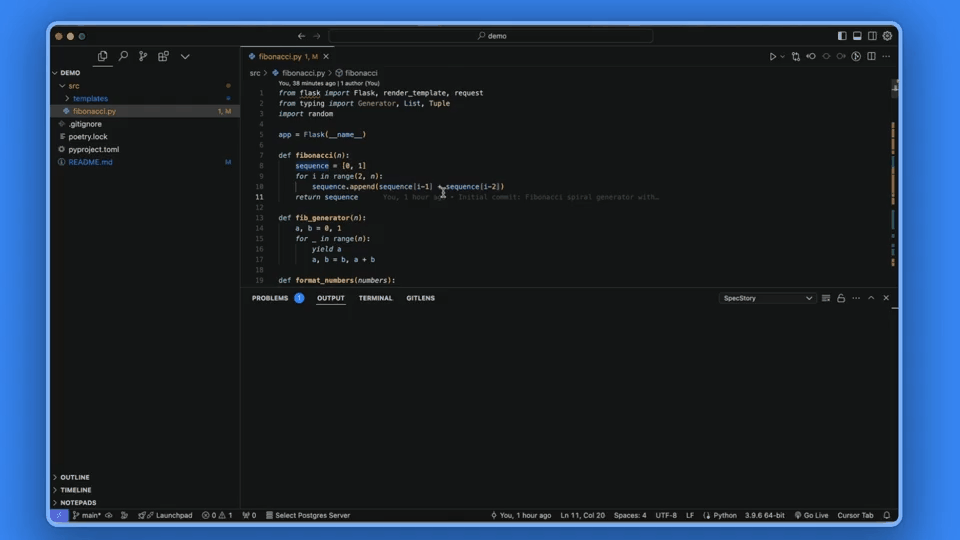The height and width of the screenshot is (540, 960).
Task: Click the notifications bell in status bar
Action: click(x=886, y=515)
